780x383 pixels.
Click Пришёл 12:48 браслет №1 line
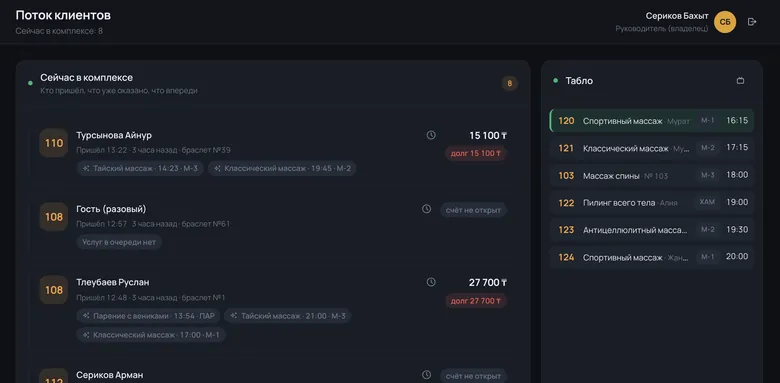coord(151,297)
